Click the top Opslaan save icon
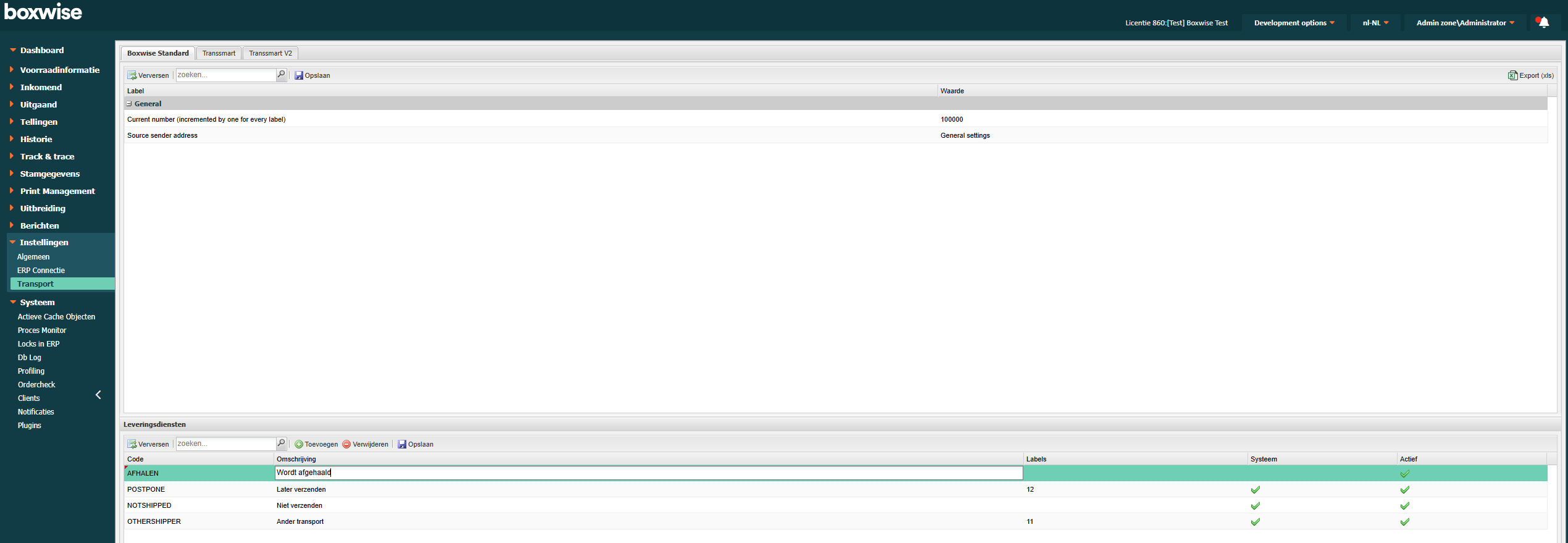Image resolution: width=1568 pixels, height=543 pixels. point(299,75)
